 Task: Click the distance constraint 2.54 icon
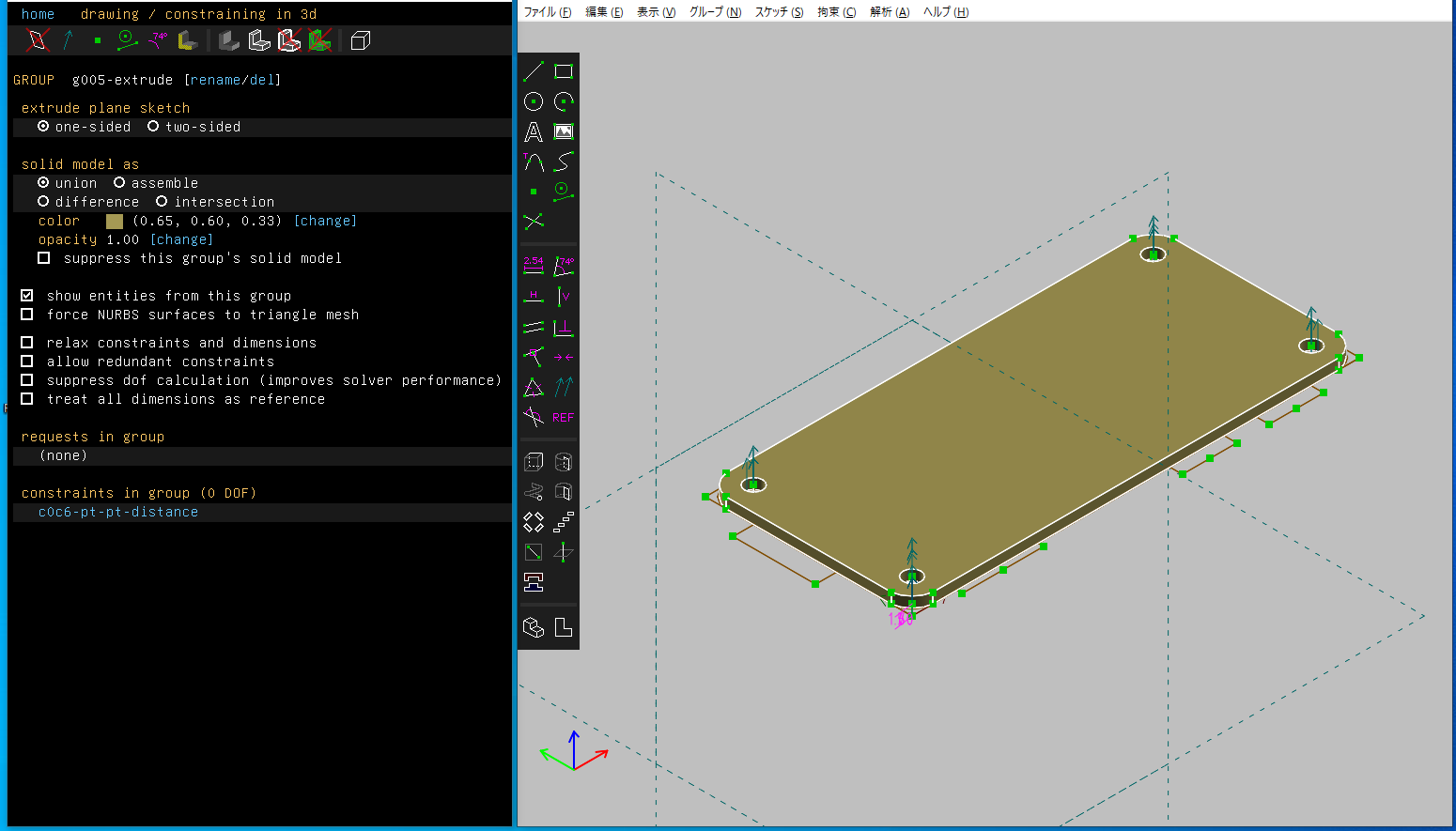(534, 267)
